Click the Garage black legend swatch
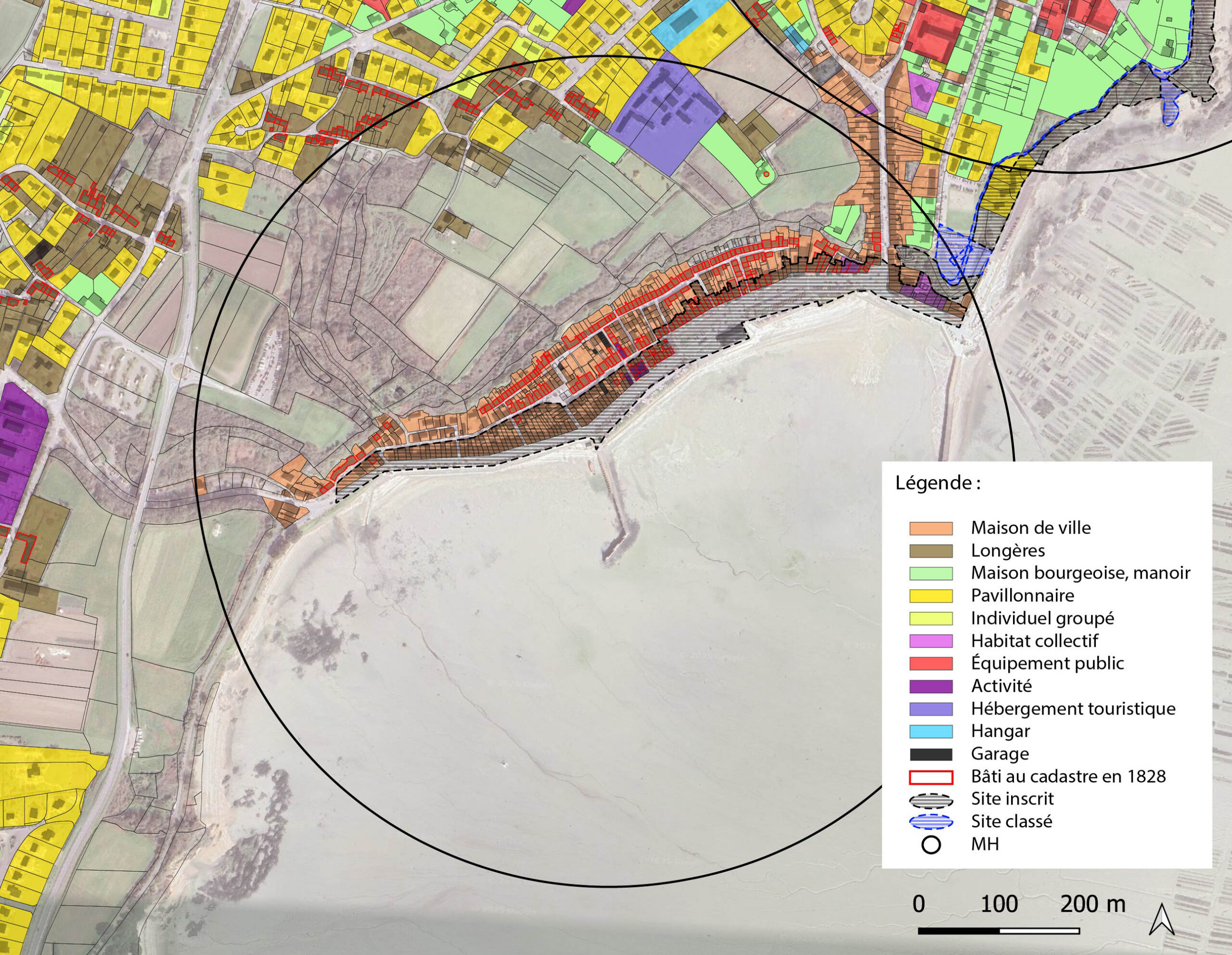This screenshot has height=955, width=1232. pyautogui.click(x=931, y=754)
